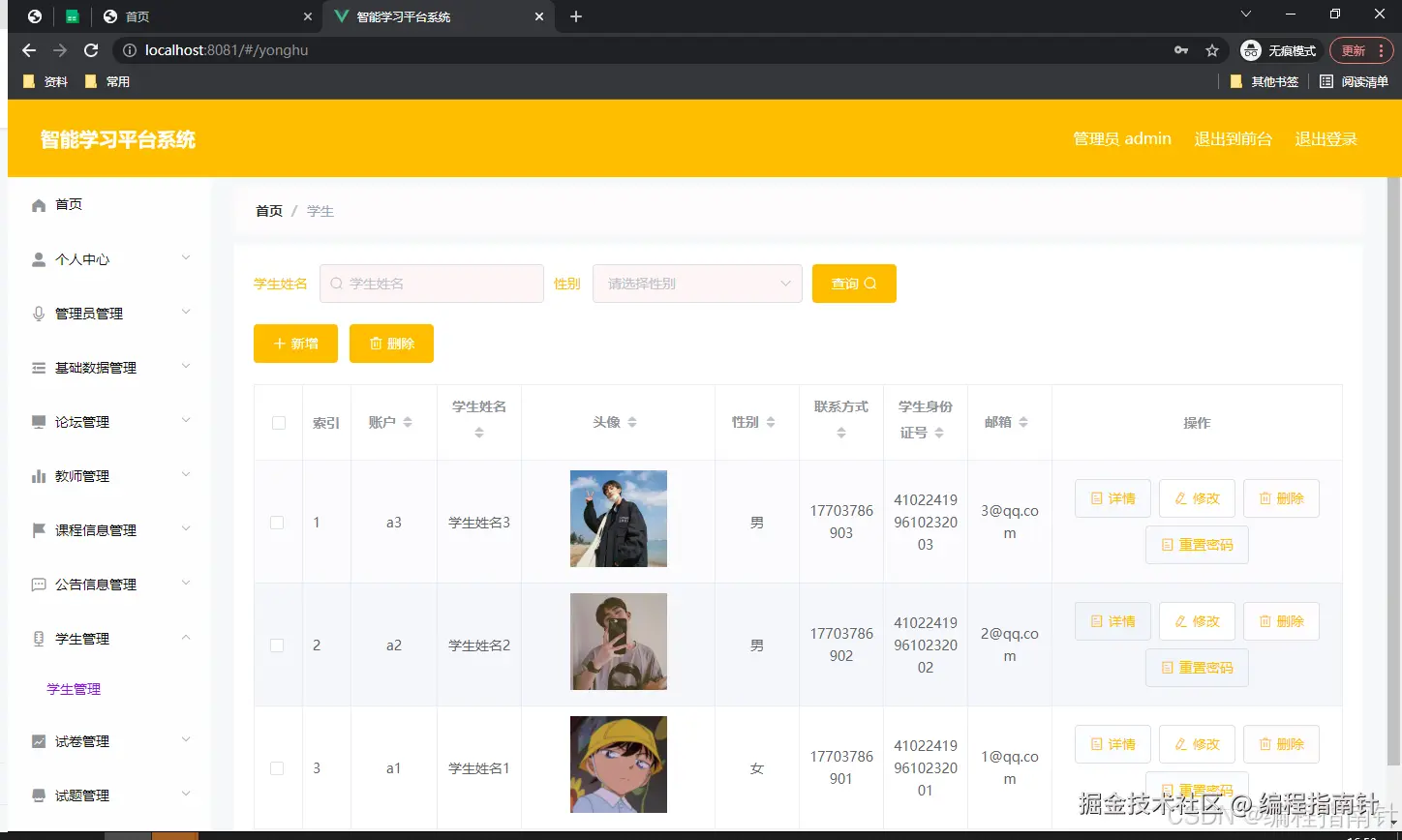
Task: Sort the 账户 column using its sort arrows
Action: (408, 423)
